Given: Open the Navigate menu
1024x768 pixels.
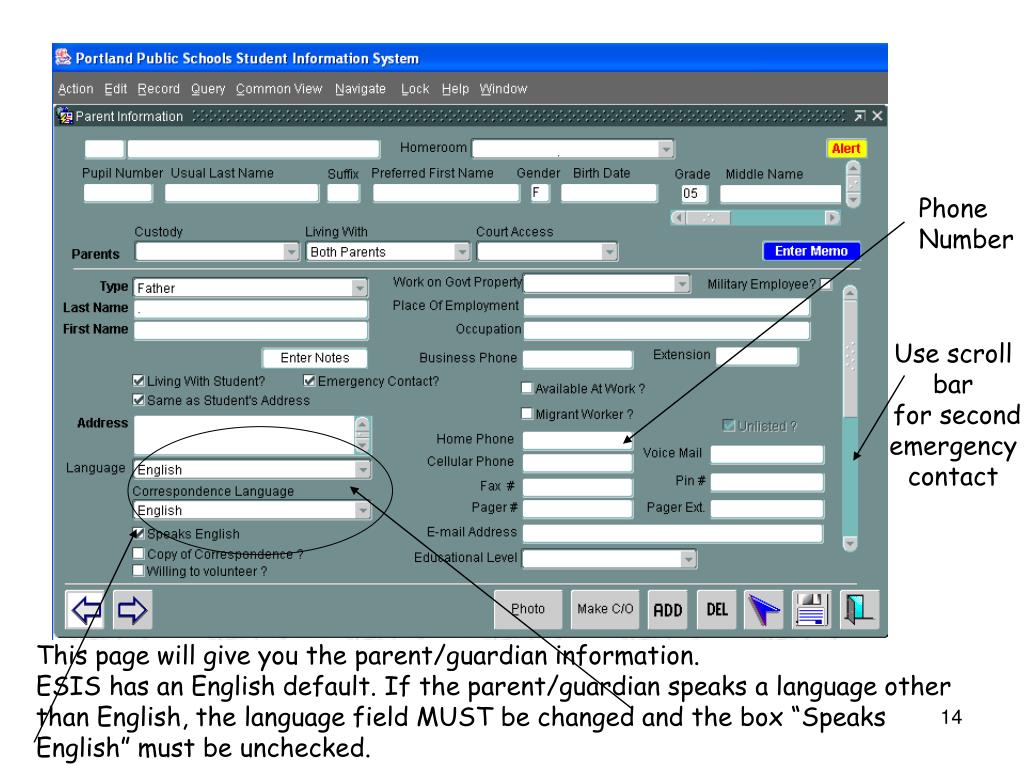Looking at the screenshot, I should pyautogui.click(x=360, y=89).
